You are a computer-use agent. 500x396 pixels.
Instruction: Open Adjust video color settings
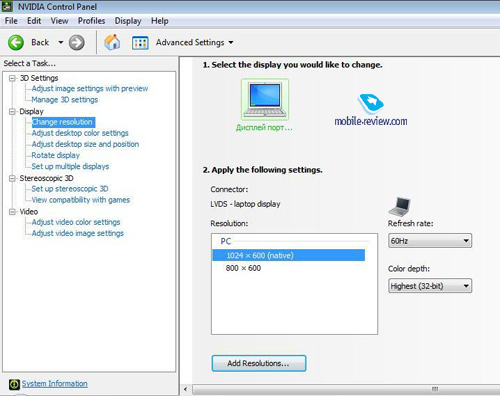click(76, 222)
